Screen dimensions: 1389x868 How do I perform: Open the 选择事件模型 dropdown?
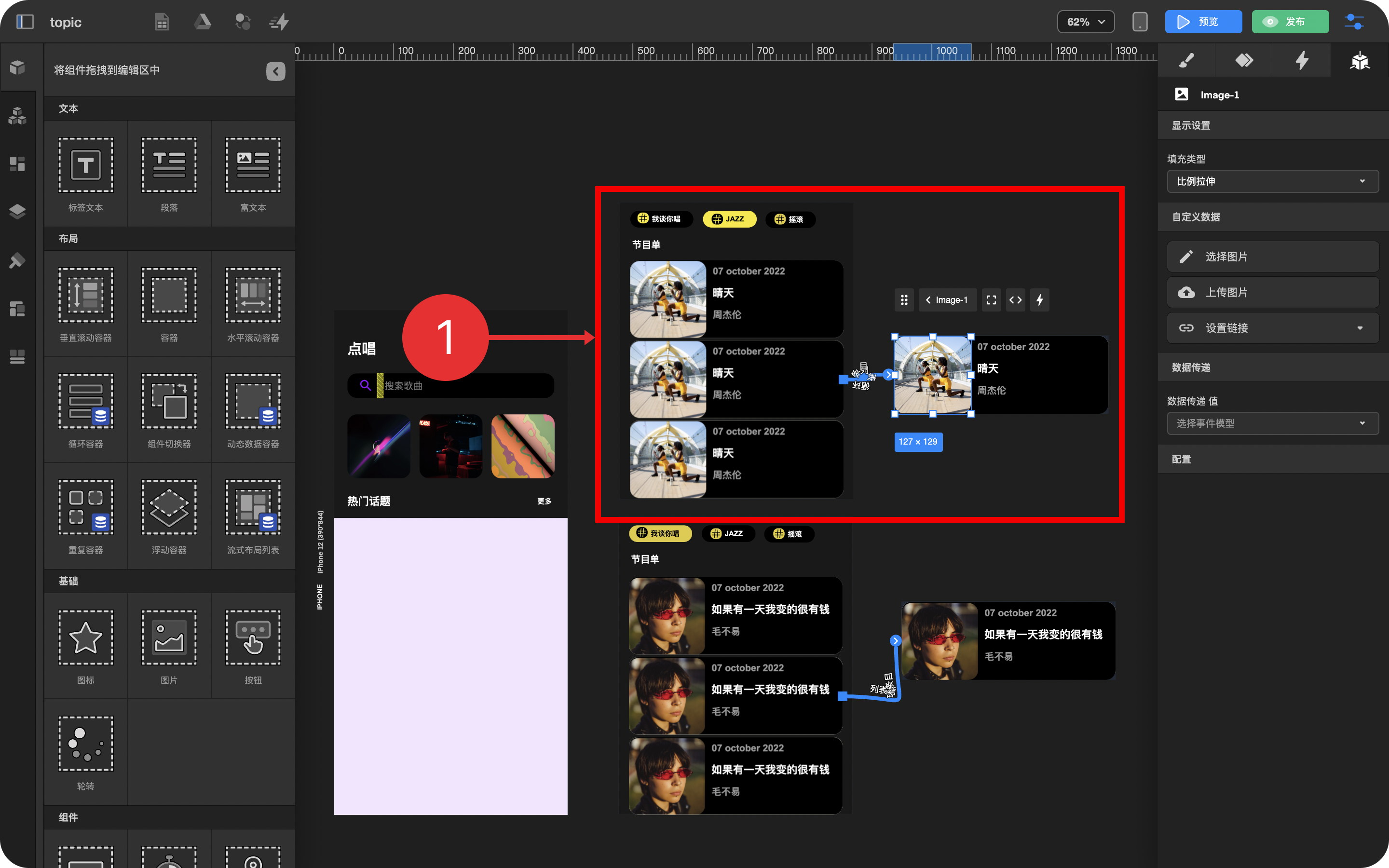[1272, 423]
